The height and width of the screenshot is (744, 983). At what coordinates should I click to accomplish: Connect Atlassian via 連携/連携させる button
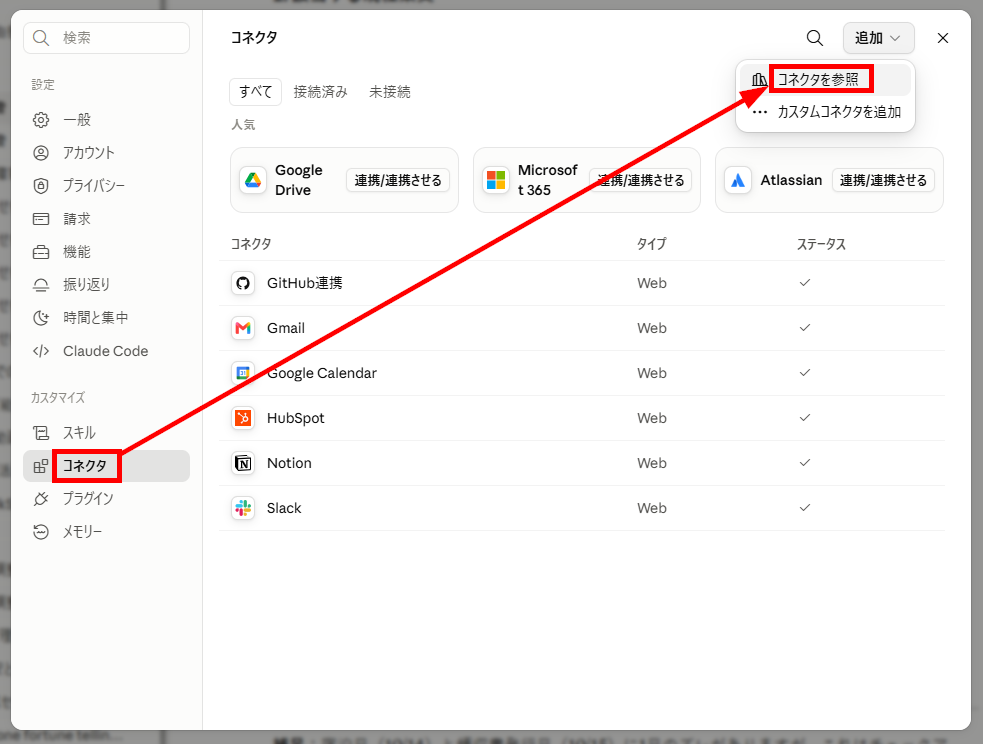click(883, 181)
